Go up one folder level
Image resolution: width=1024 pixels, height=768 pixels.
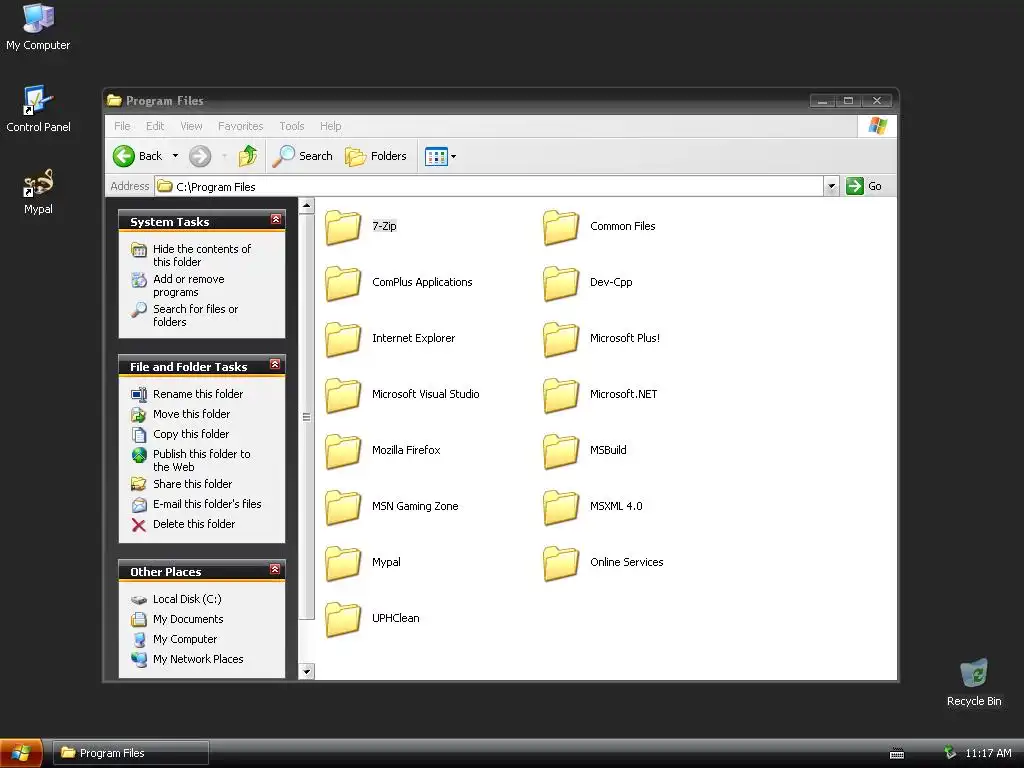[248, 156]
